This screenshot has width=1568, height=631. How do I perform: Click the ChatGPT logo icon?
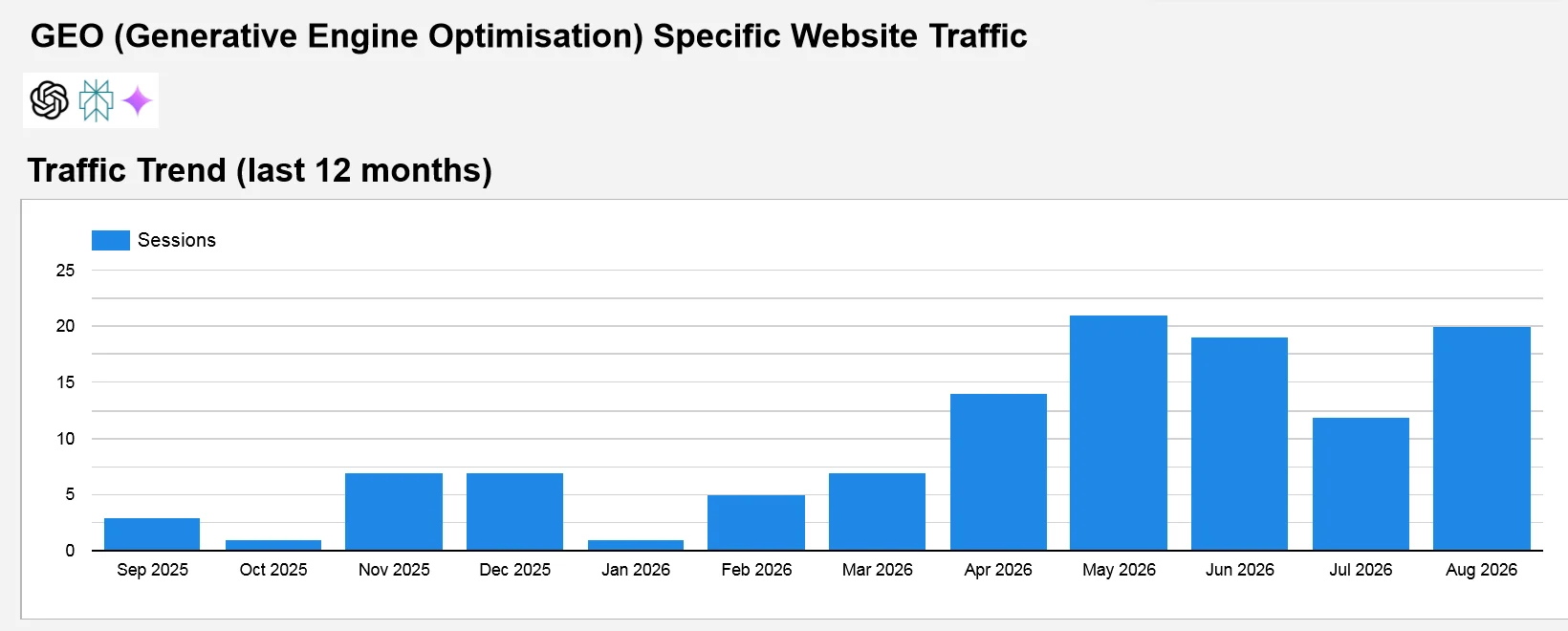[x=50, y=100]
